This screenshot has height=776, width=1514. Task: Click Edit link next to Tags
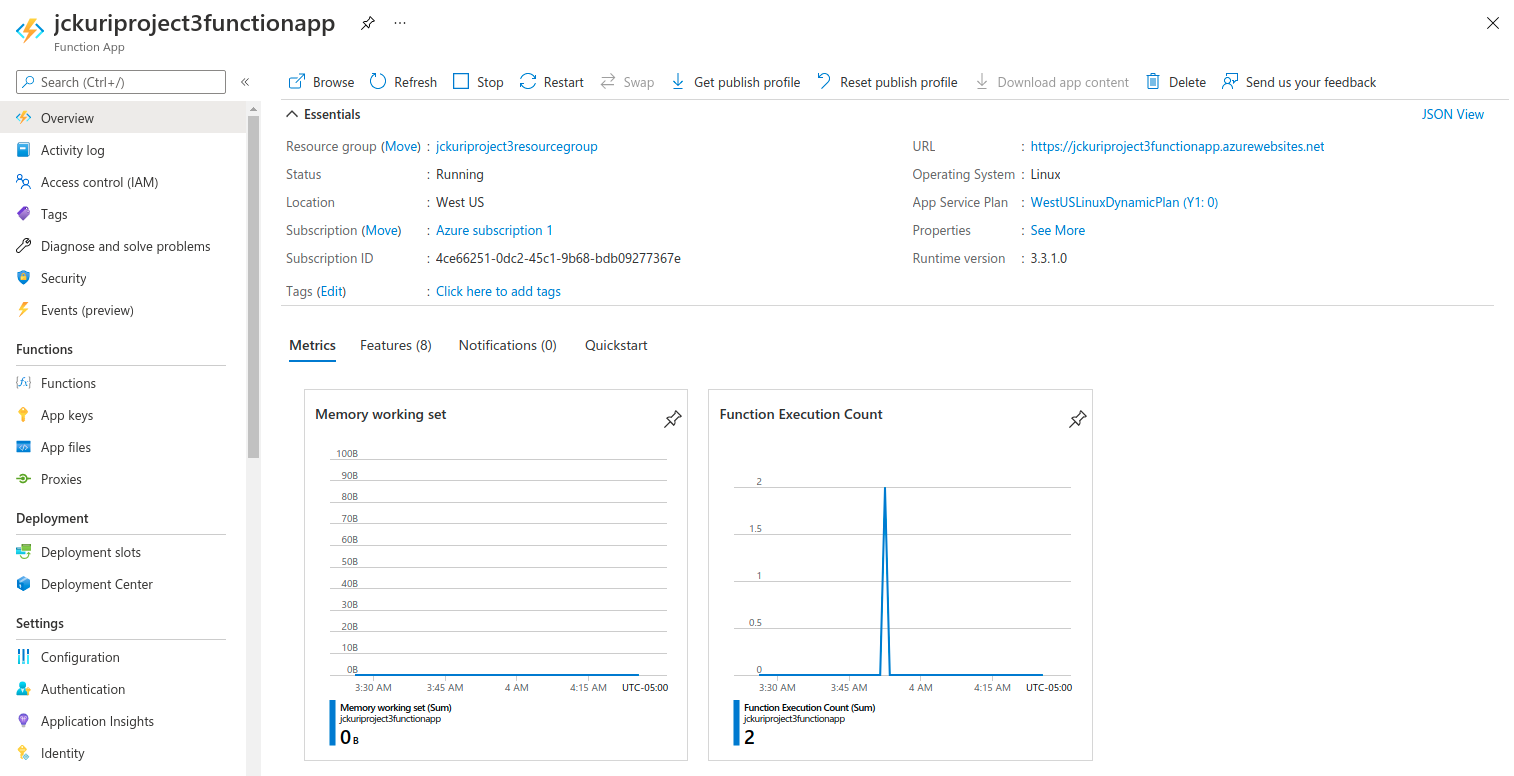point(332,291)
